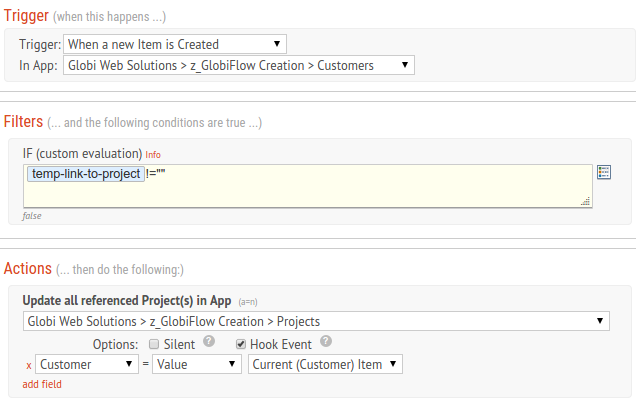Open the In App Customers dropdown
636x404 pixels.
click(239, 65)
